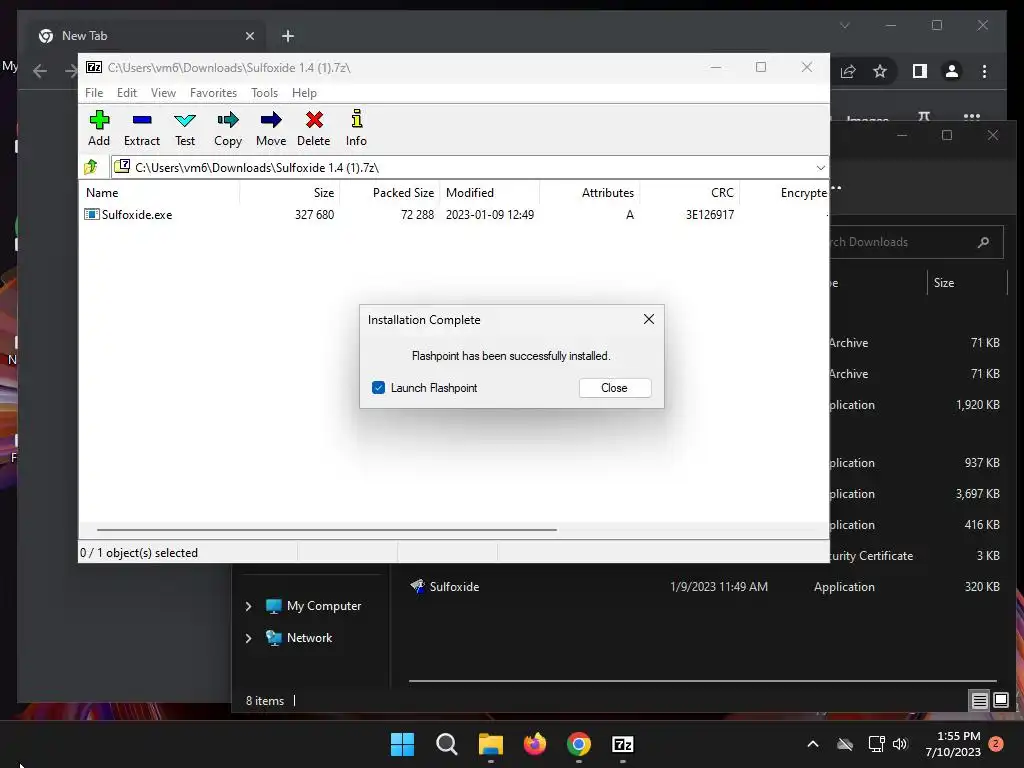This screenshot has width=1024, height=768.
Task: Select the Security Certificate 3 KB row
Action: (916, 556)
